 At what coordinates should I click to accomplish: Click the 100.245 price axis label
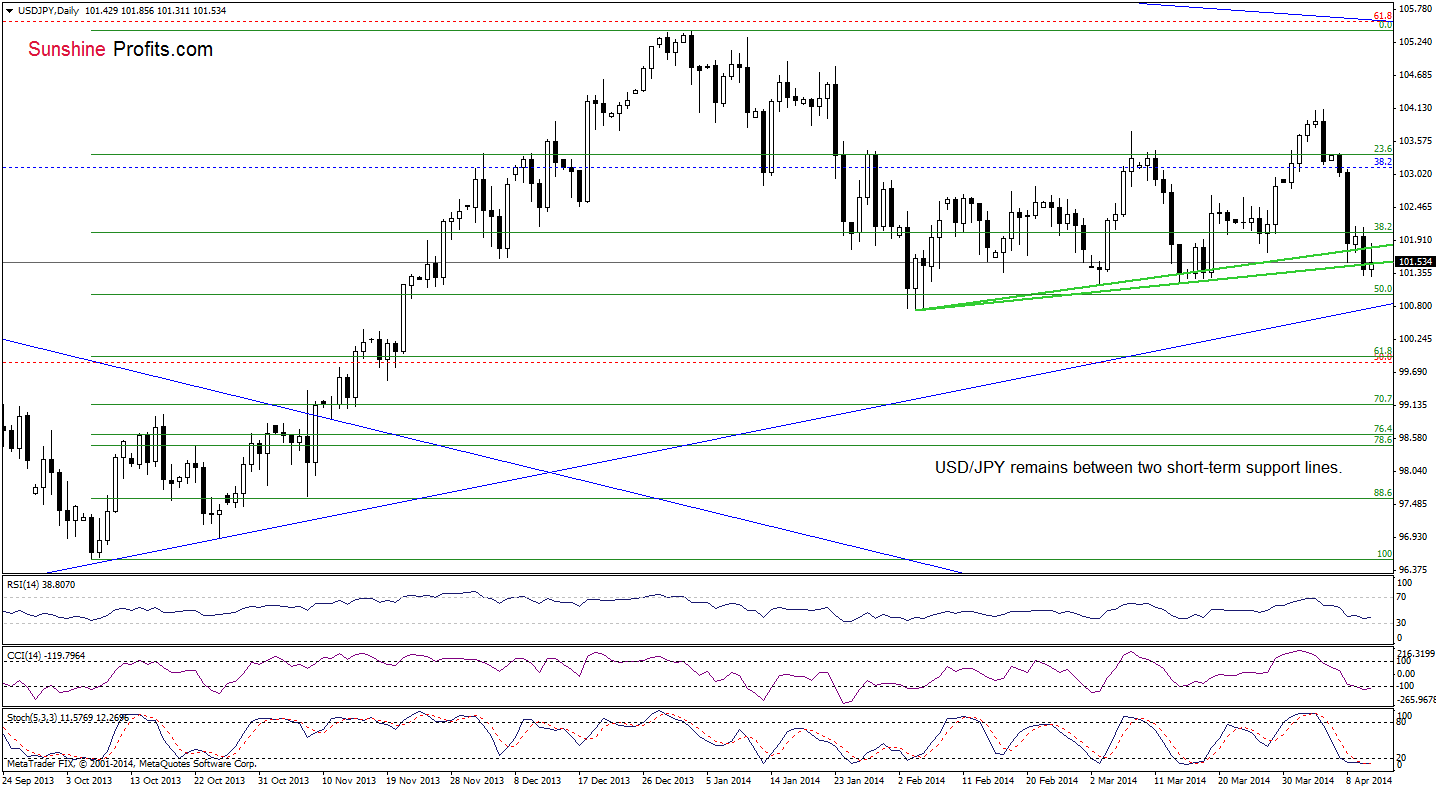pos(1414,339)
